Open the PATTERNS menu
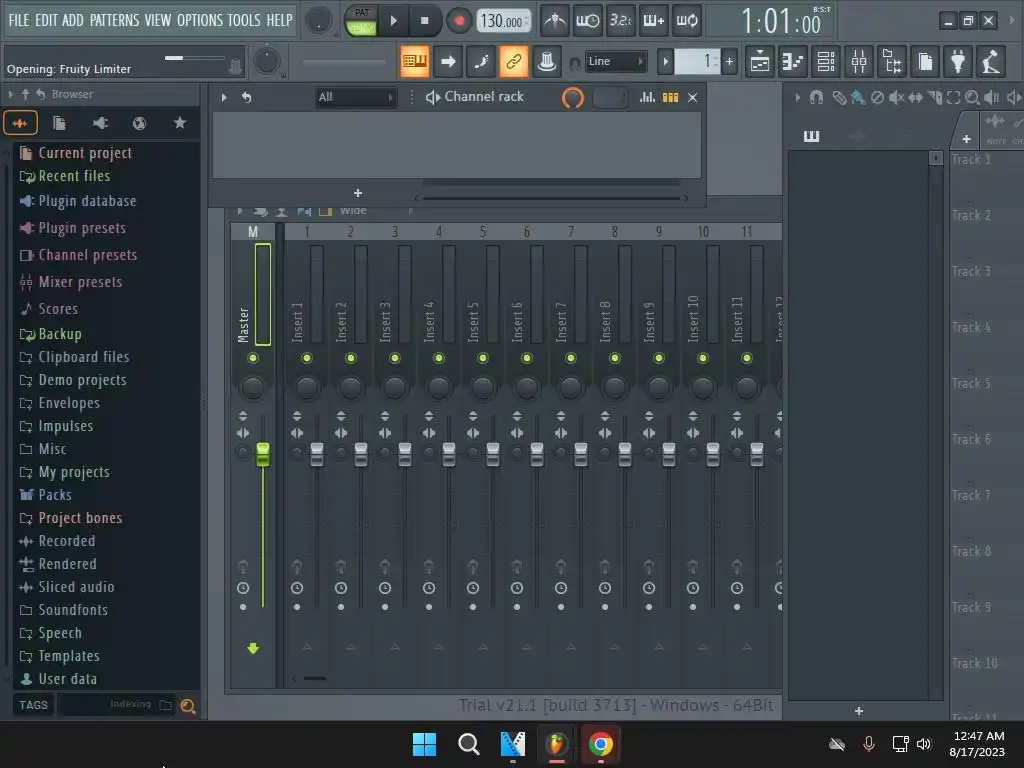The image size is (1024, 768). click(114, 20)
